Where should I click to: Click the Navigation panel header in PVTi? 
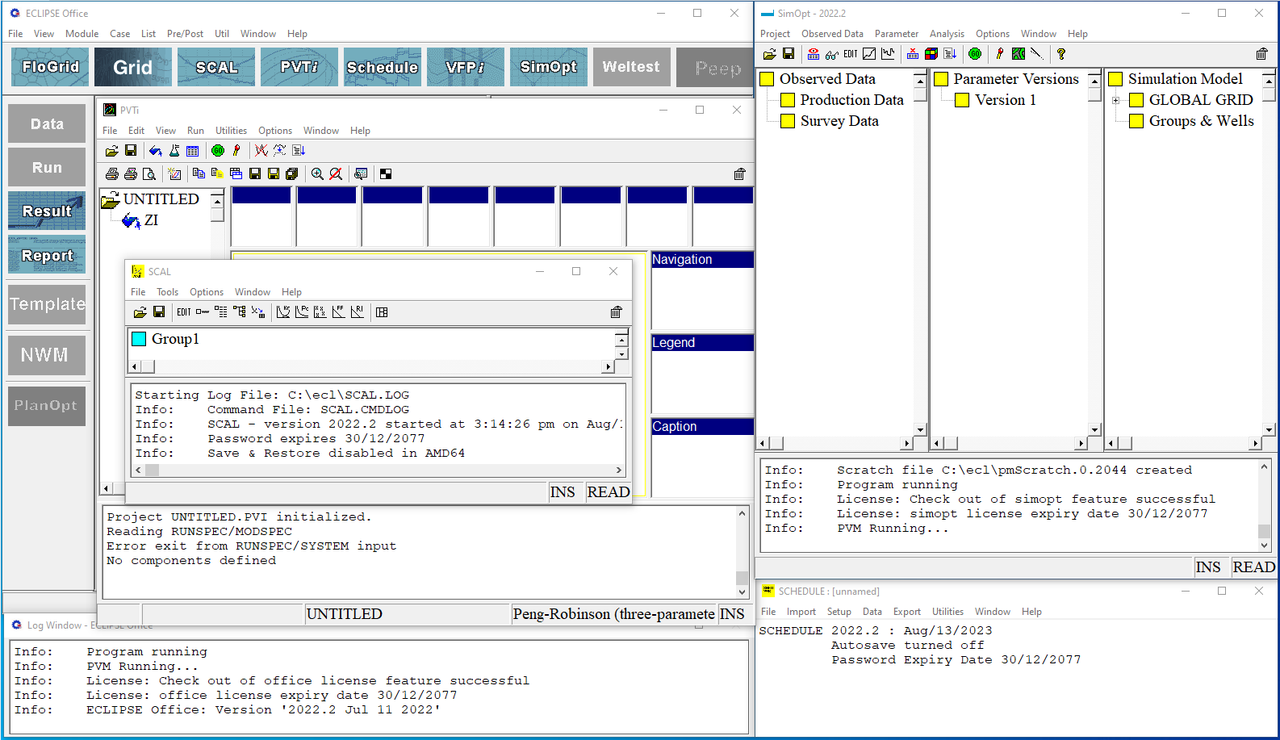point(701,259)
